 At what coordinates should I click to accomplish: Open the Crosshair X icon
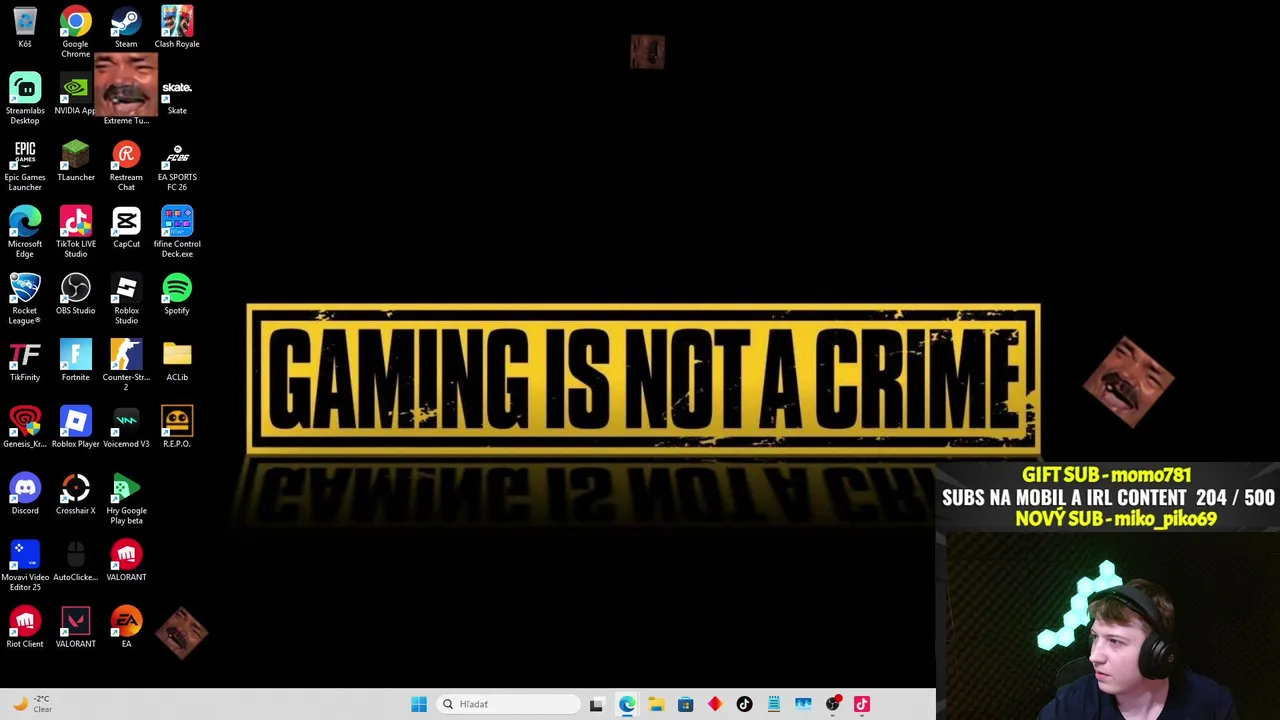pos(75,495)
